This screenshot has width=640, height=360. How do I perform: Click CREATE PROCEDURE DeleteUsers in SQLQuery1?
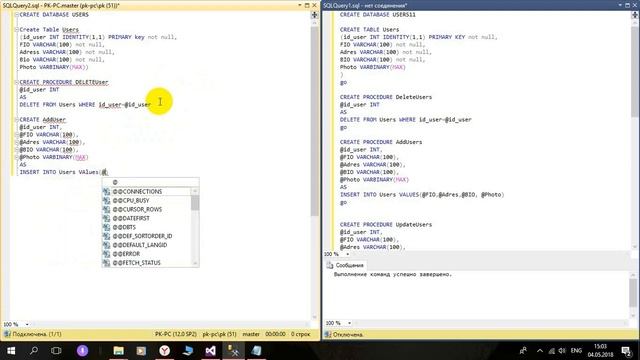click(x=386, y=97)
